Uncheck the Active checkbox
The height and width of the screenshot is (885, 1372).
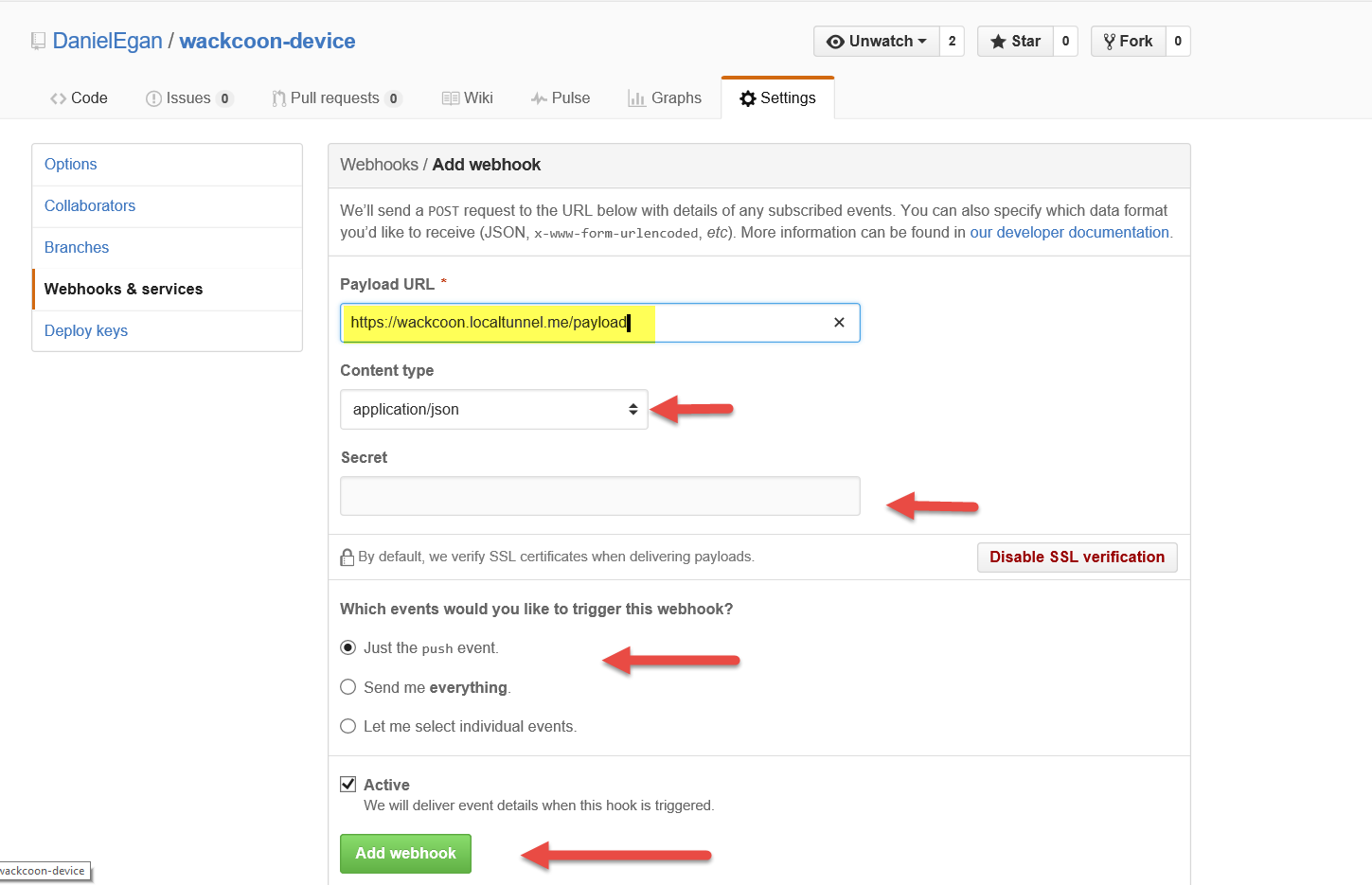pyautogui.click(x=348, y=785)
